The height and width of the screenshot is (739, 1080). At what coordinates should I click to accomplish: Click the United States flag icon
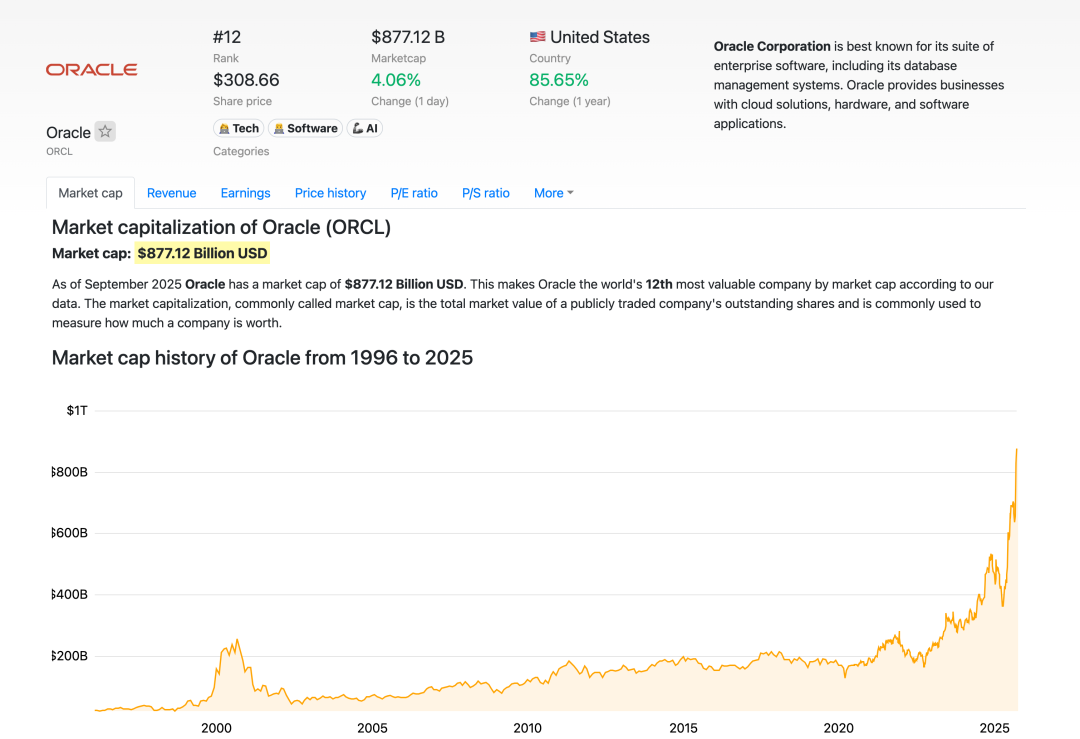click(x=537, y=37)
